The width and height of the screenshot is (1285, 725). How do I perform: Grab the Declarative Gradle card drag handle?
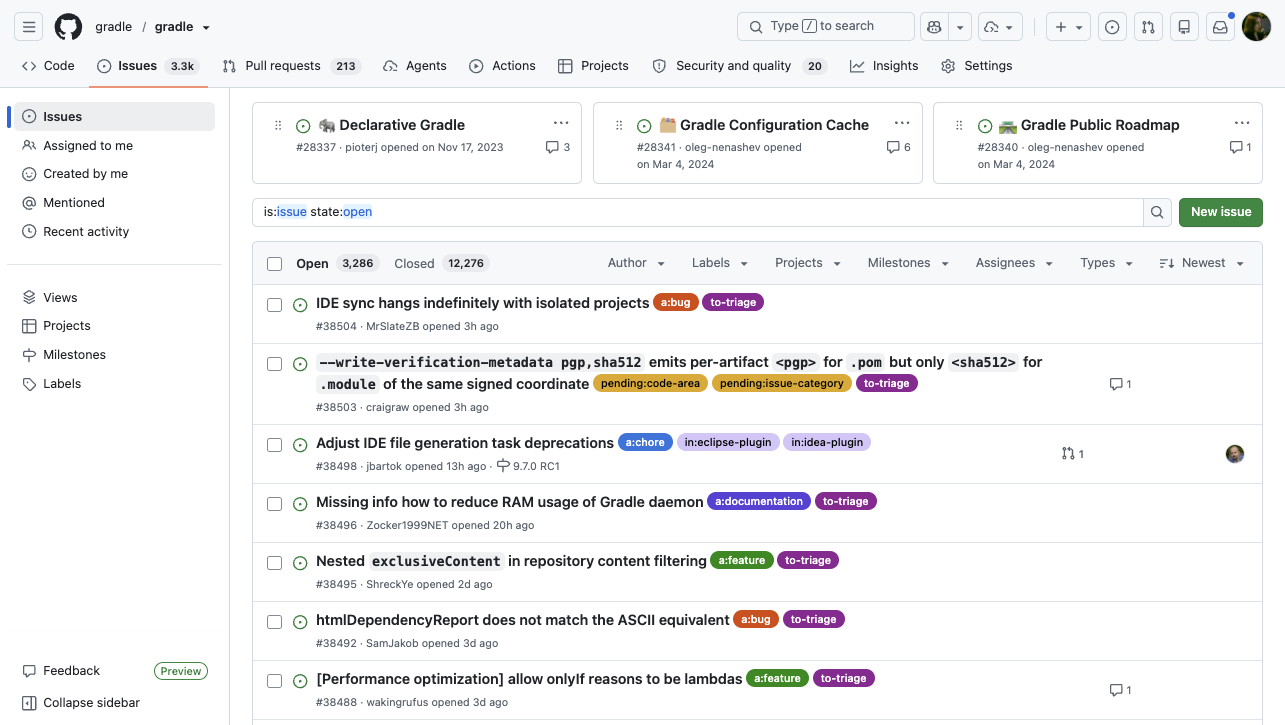[278, 125]
